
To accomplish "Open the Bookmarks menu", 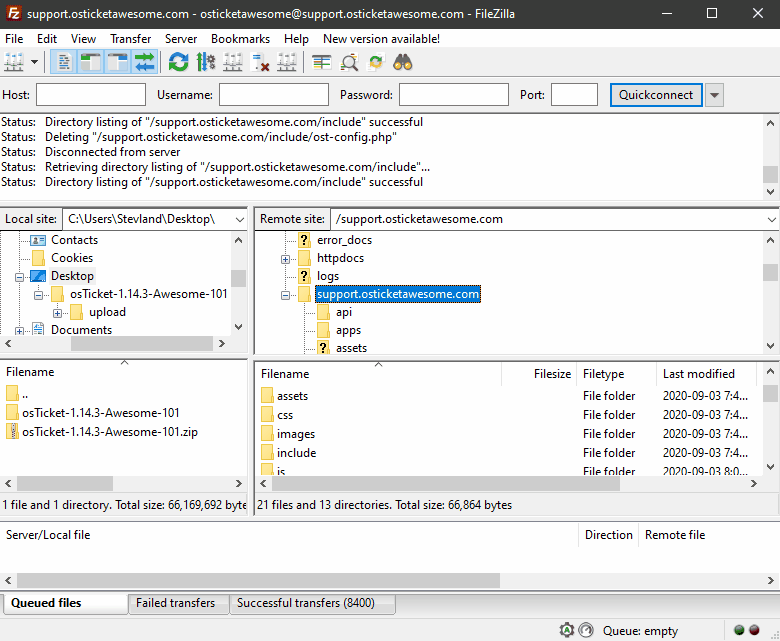I will click(240, 39).
